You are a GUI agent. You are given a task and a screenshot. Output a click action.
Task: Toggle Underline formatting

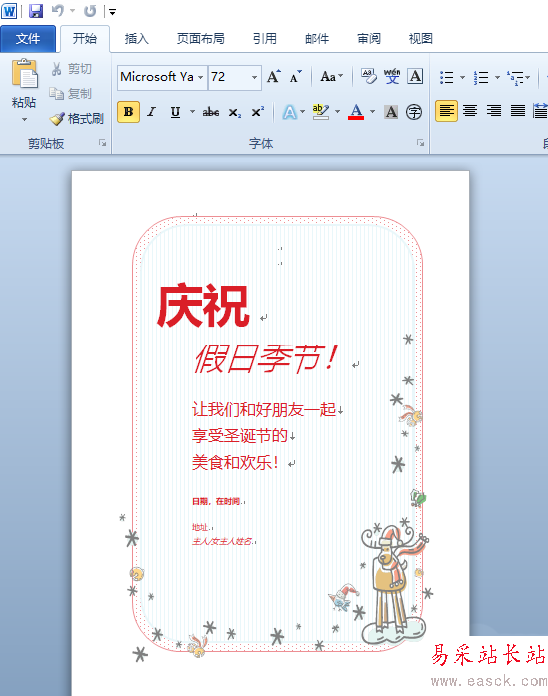[x=176, y=112]
